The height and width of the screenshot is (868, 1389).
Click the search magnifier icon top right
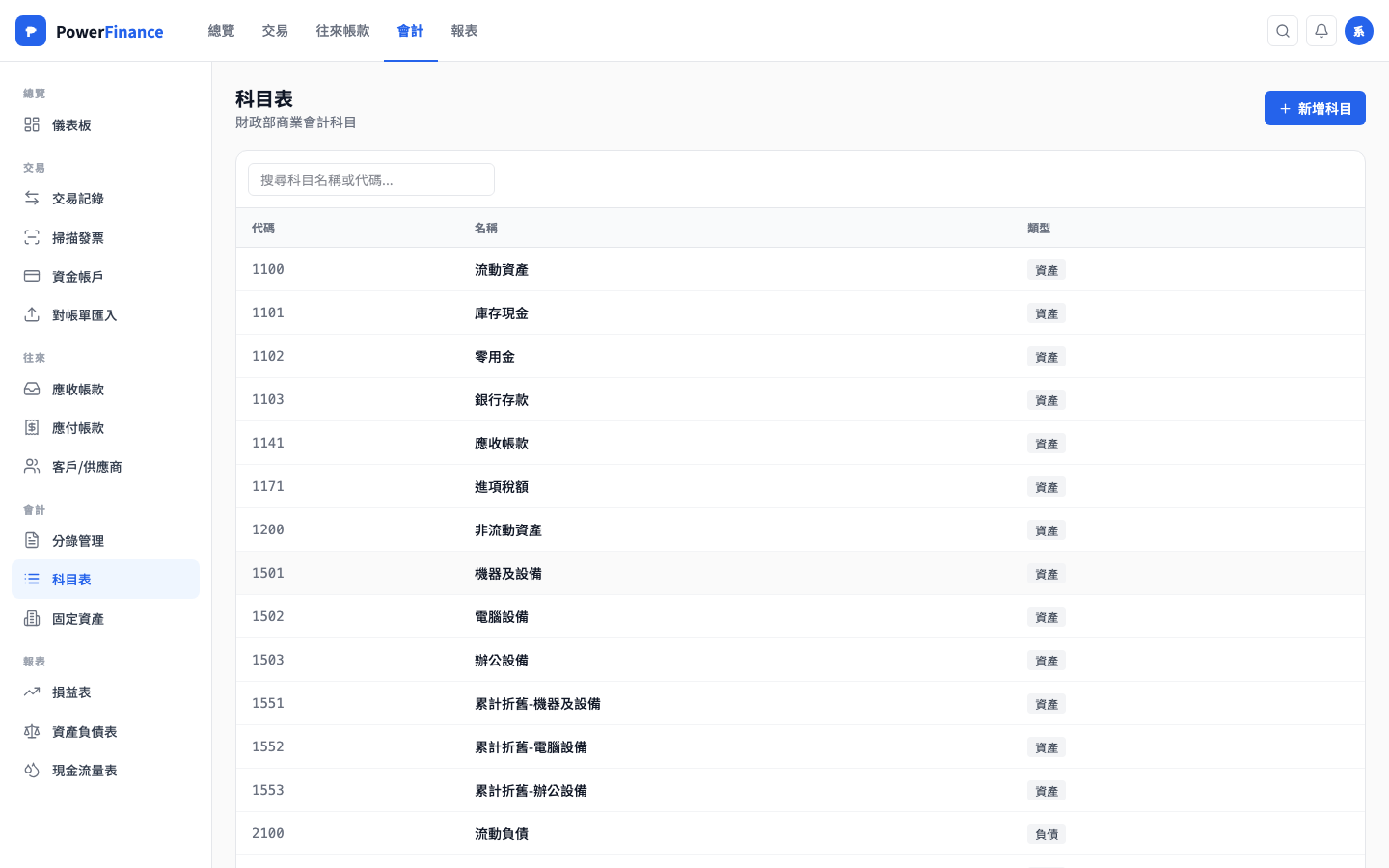pos(1283,31)
